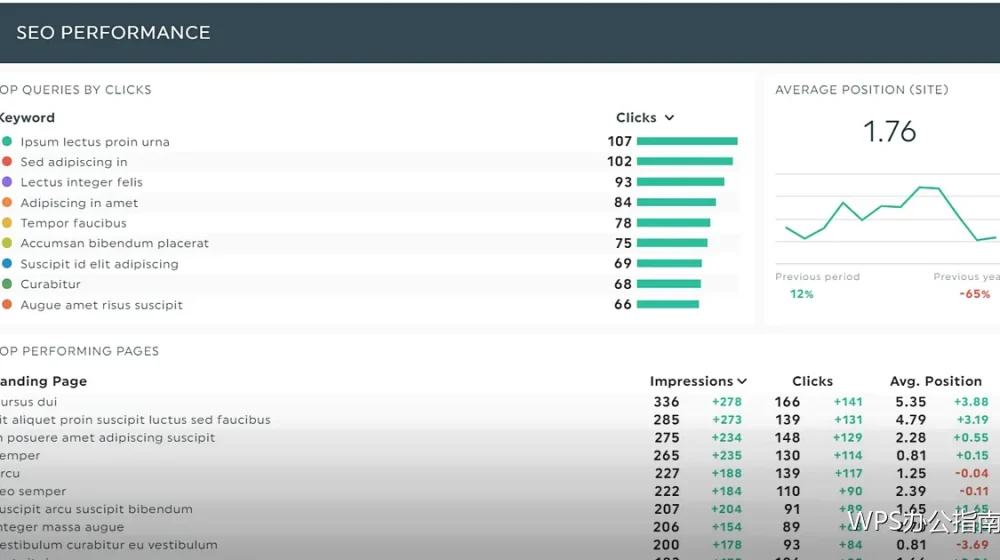1000x560 pixels.
Task: Click avg position value 5.35
Action: pyautogui.click(x=911, y=402)
